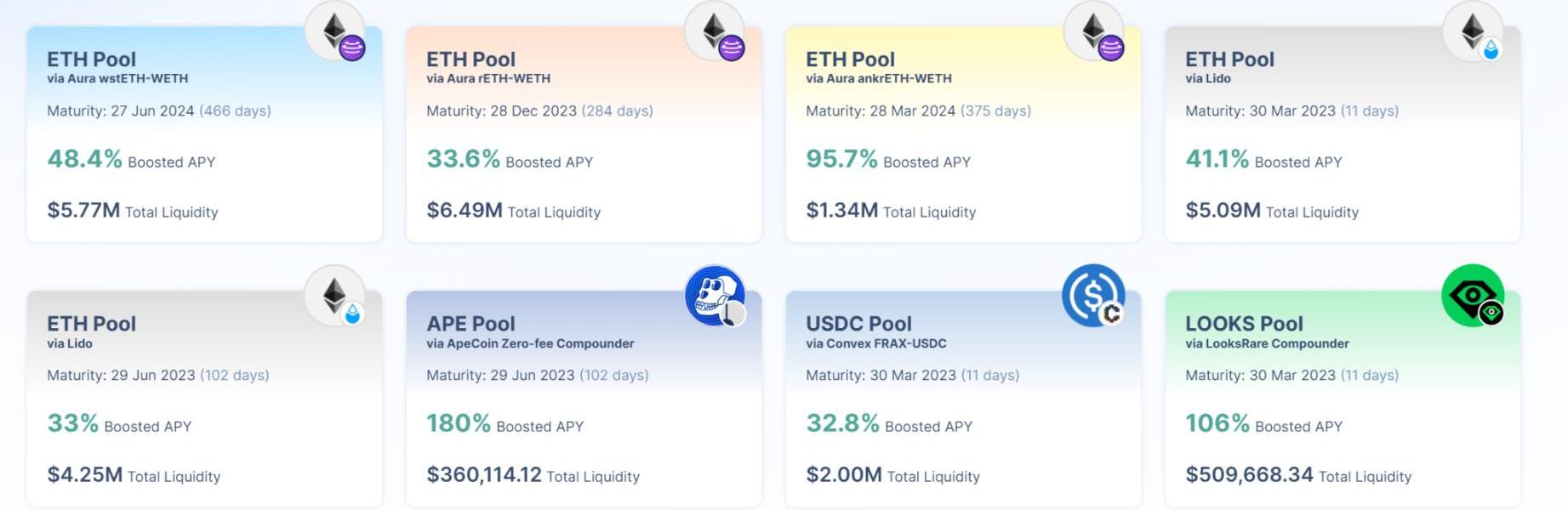Click the Maturity 27 Jun 2024 text

(120, 110)
